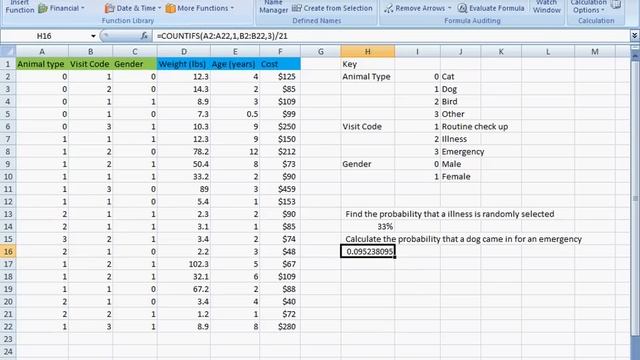Expand the formula bar with the chevron
Viewport: 640px width, 360px height.
pos(634,36)
